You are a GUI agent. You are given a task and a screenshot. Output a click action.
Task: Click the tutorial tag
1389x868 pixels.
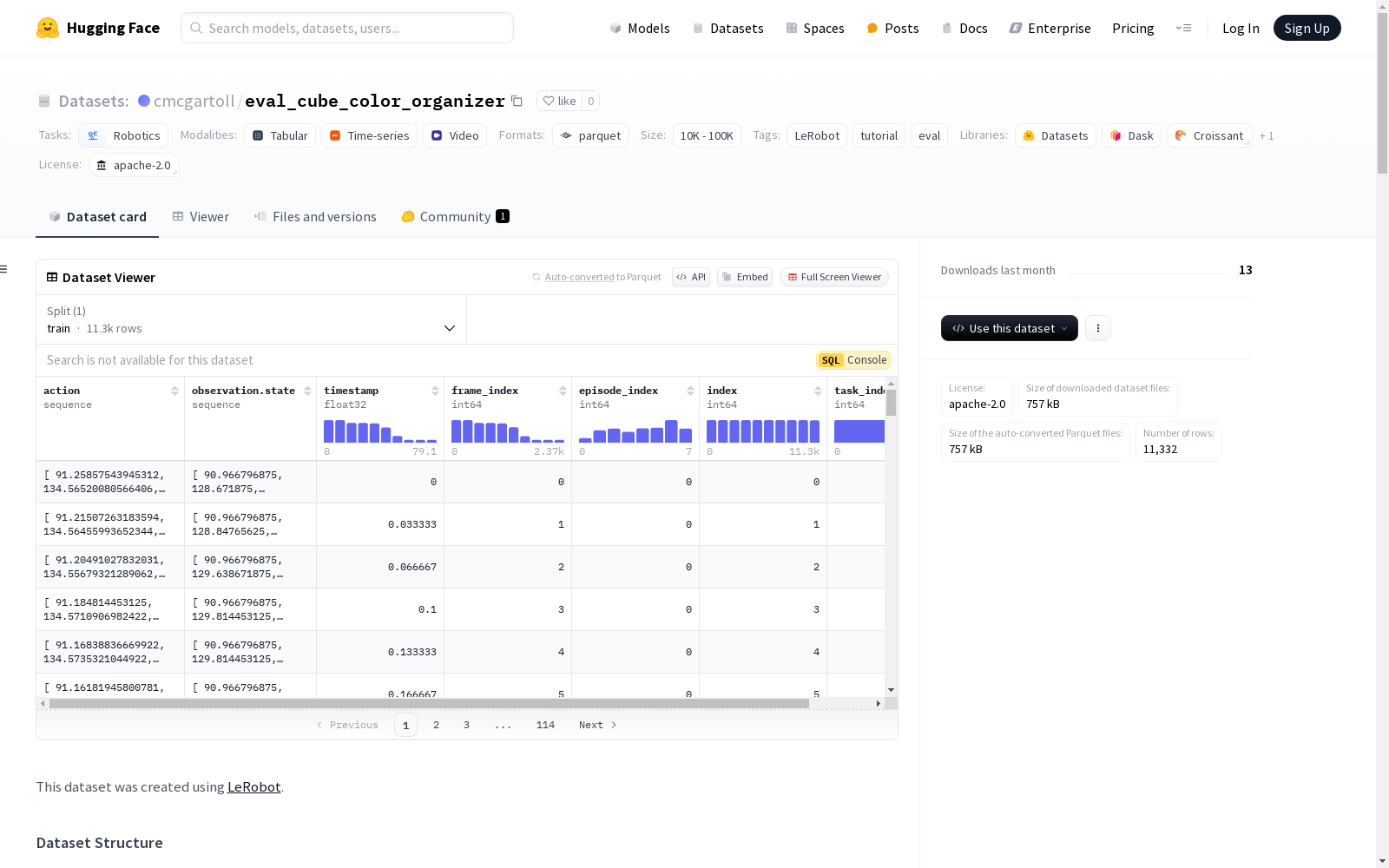point(879,135)
